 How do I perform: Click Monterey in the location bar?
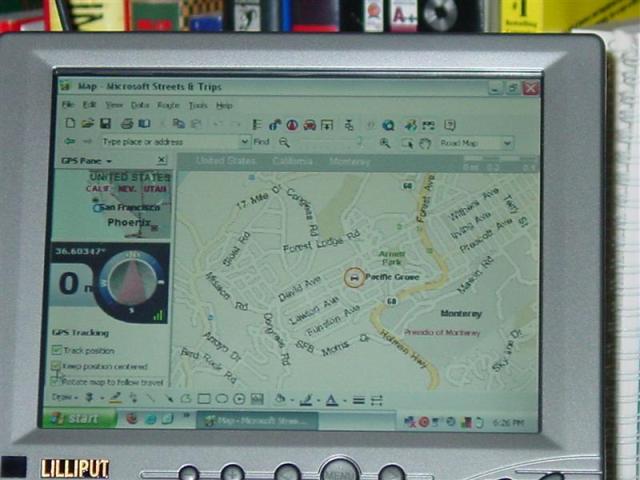tap(349, 162)
